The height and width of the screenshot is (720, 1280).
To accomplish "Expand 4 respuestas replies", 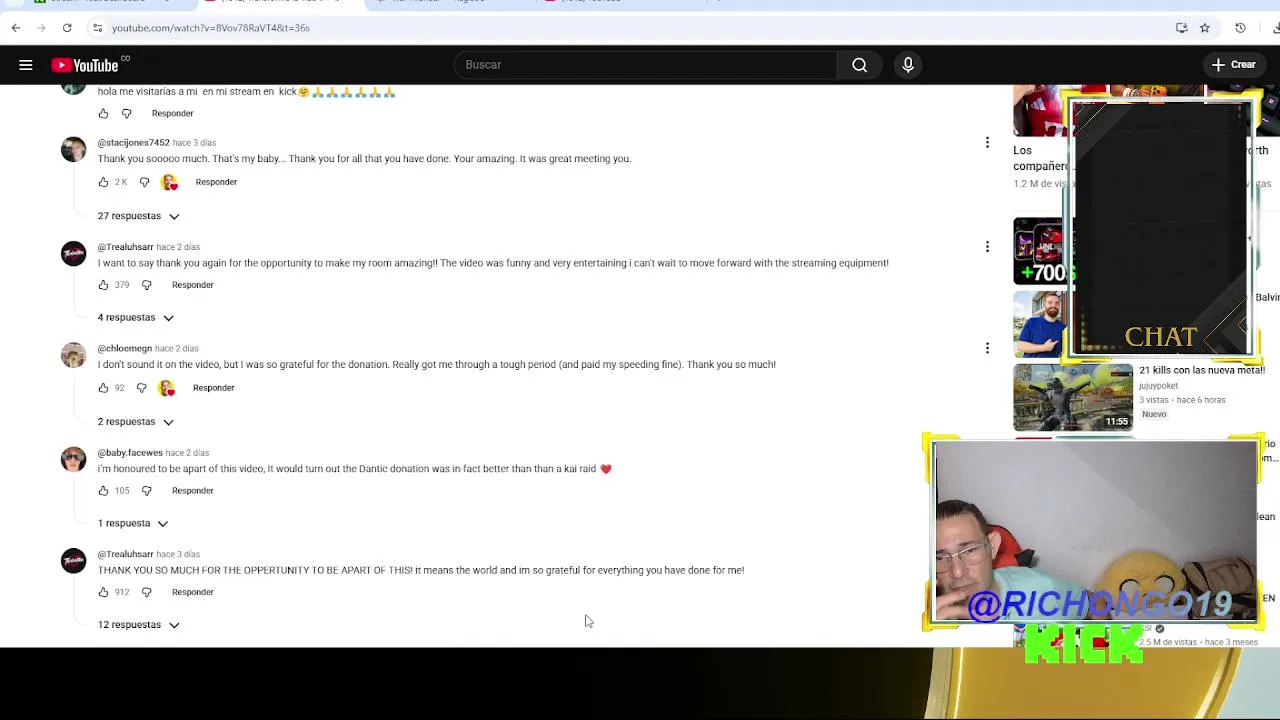I will (135, 318).
